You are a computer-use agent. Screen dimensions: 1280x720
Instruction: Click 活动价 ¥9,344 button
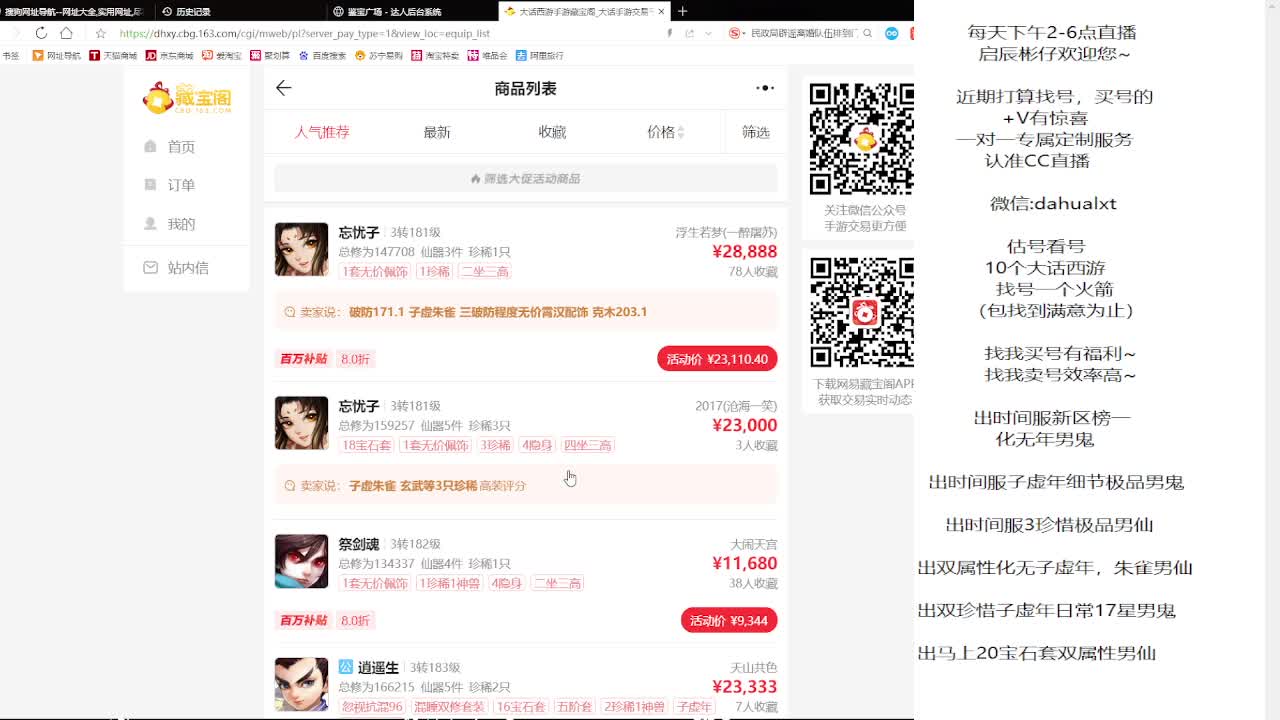tap(729, 620)
